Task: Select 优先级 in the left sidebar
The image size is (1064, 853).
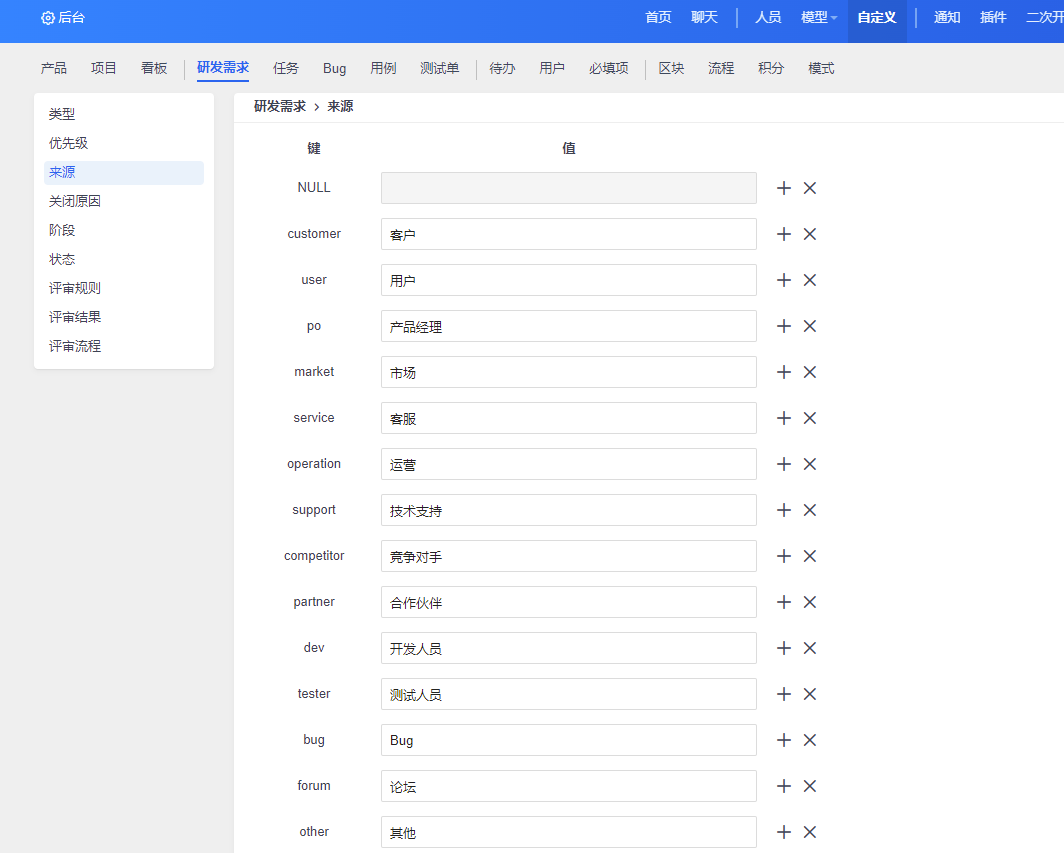Action: pos(68,143)
